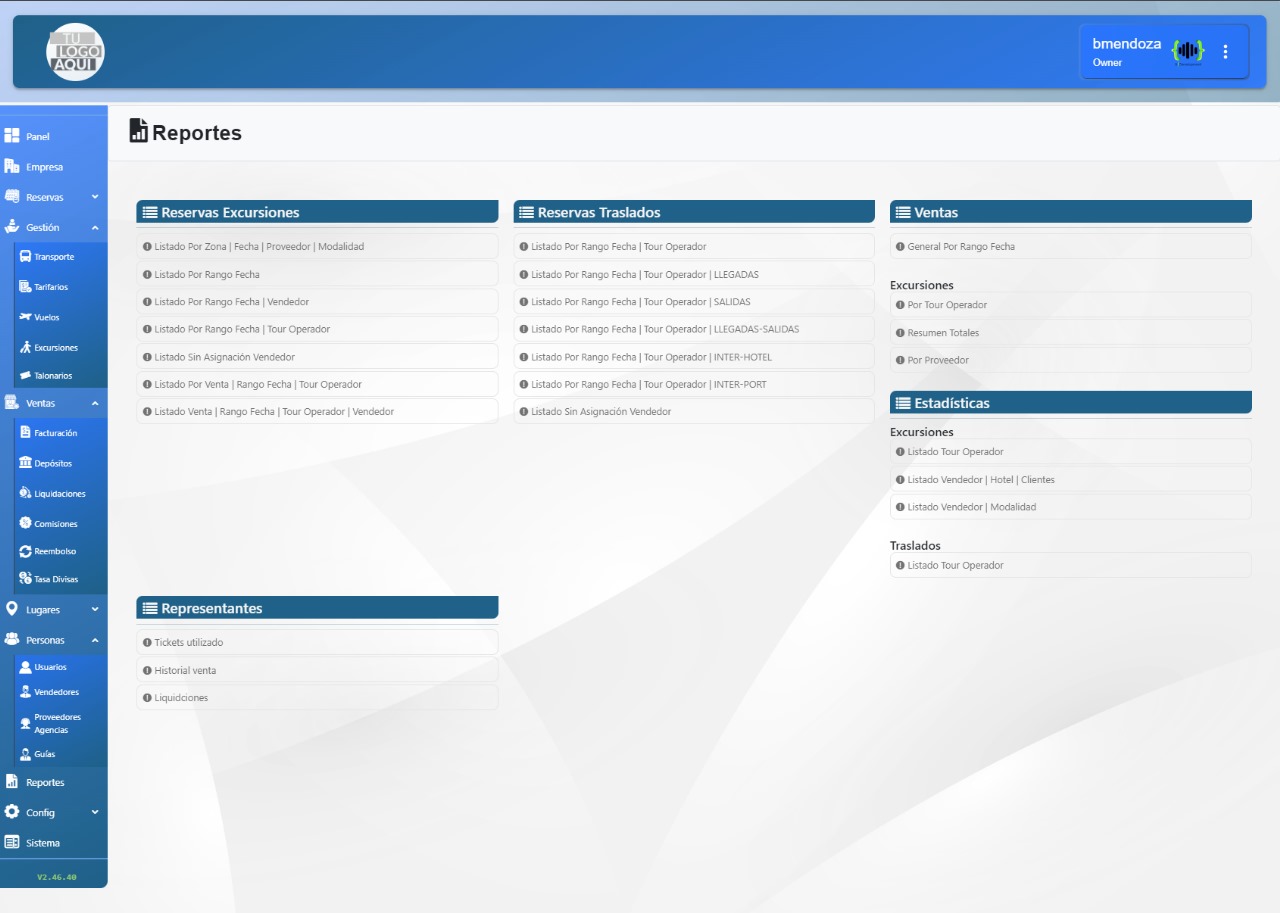The image size is (1280, 913).
Task: Open the Tickets utilizado report
Action: (188, 643)
